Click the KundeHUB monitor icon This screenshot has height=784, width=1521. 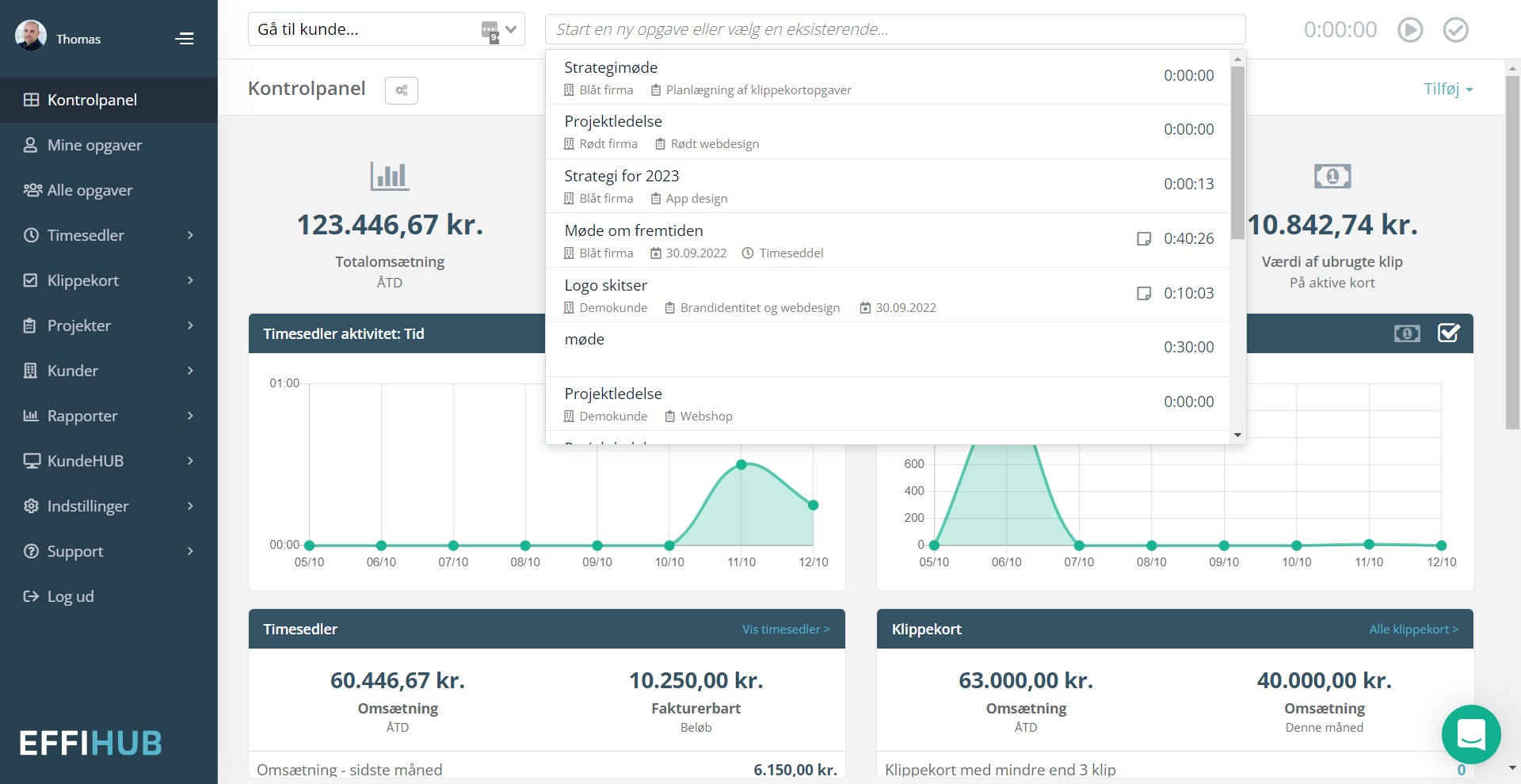[32, 461]
